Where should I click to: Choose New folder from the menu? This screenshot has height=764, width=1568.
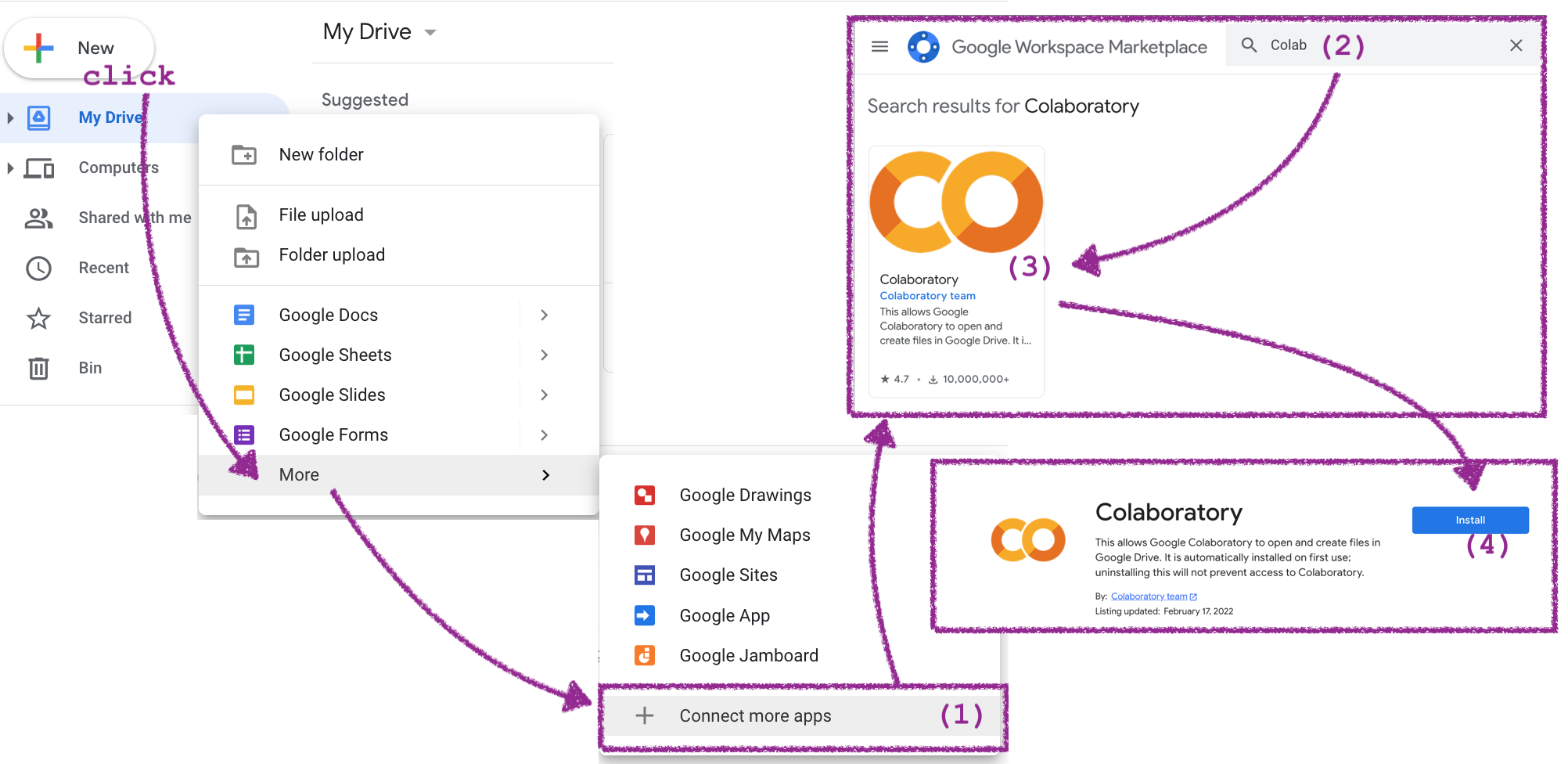399,154
